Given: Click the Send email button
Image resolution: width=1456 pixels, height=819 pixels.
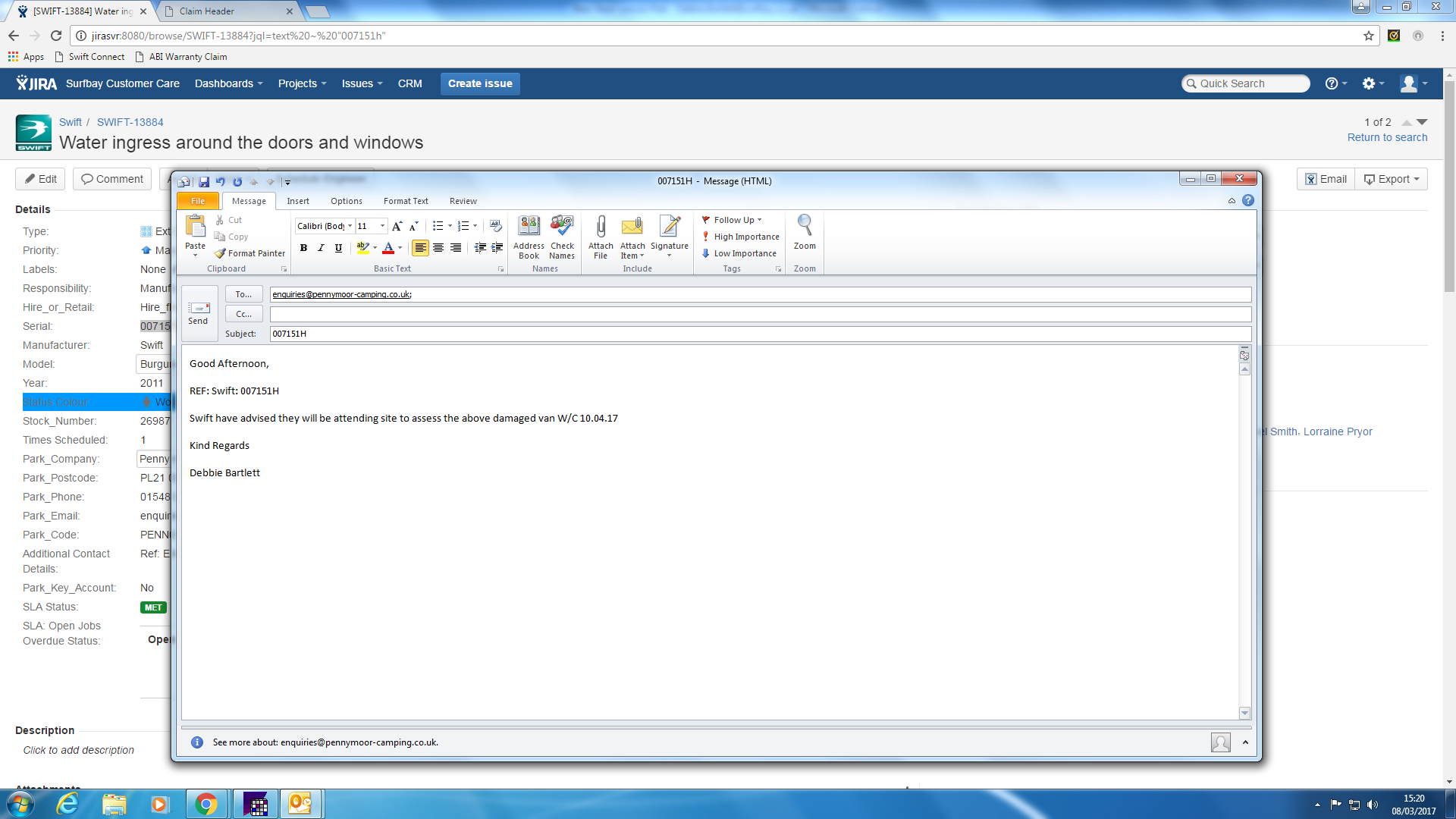Looking at the screenshot, I should (x=199, y=312).
